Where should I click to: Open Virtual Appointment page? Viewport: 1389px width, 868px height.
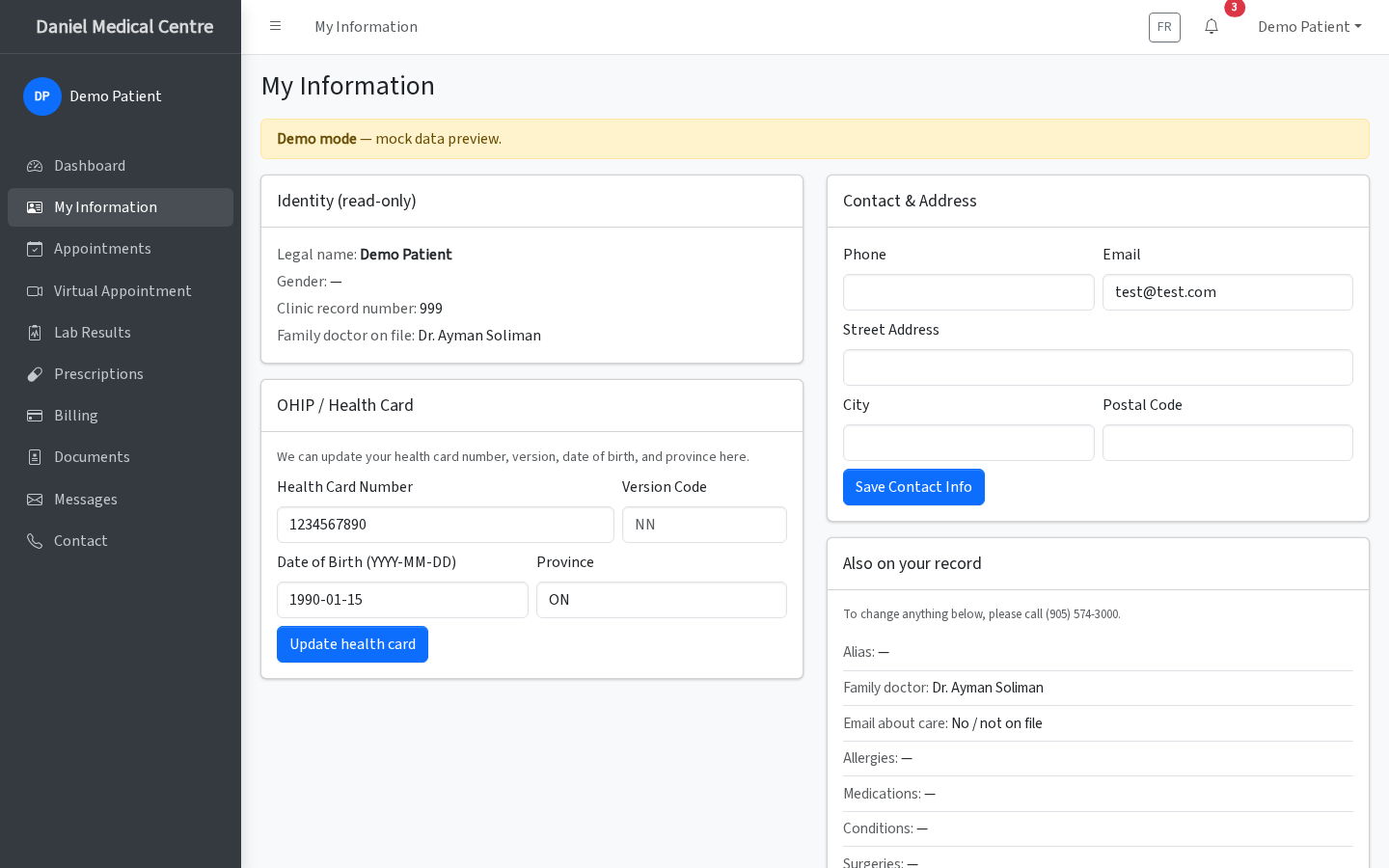[x=121, y=291]
